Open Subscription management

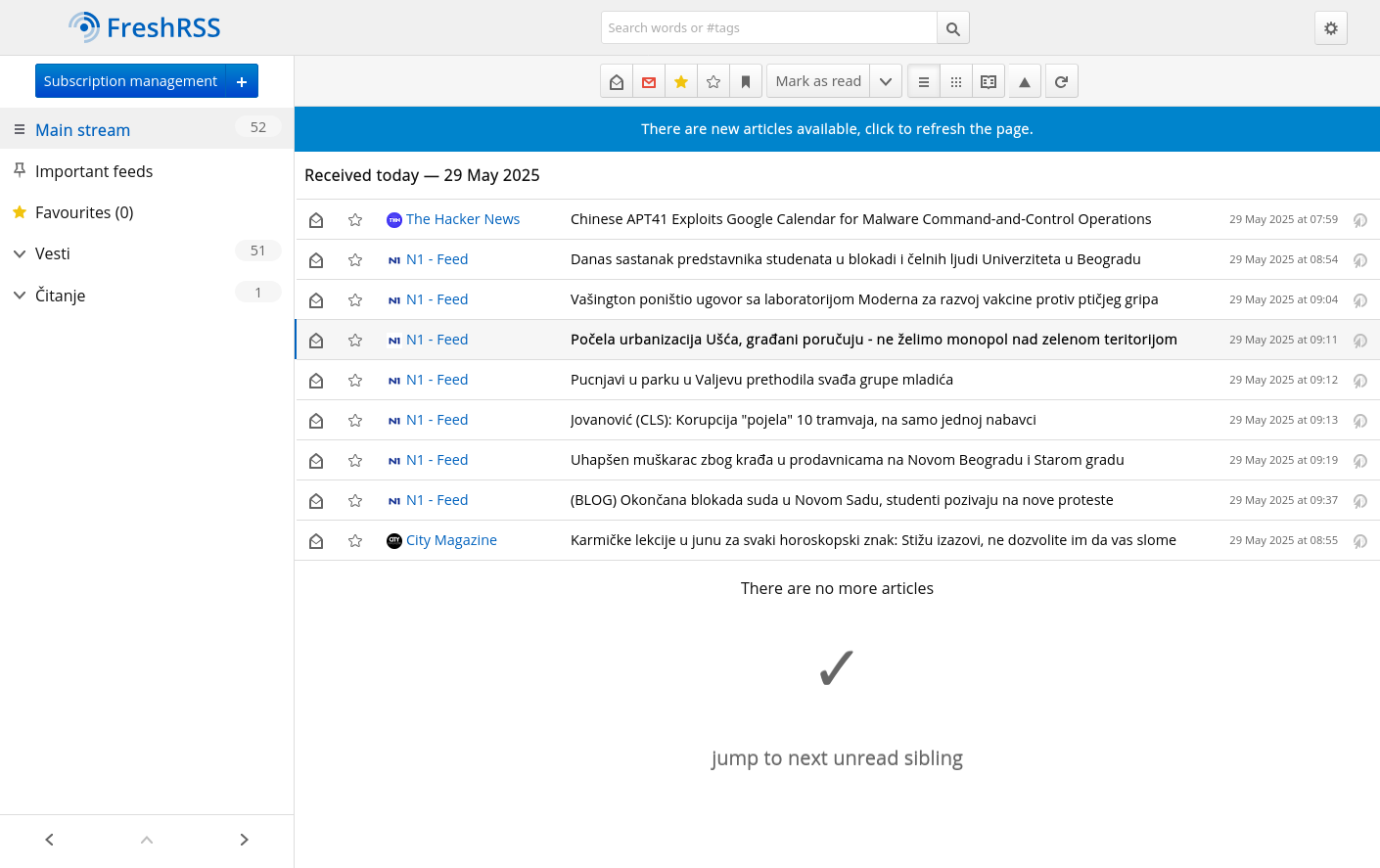(x=130, y=81)
